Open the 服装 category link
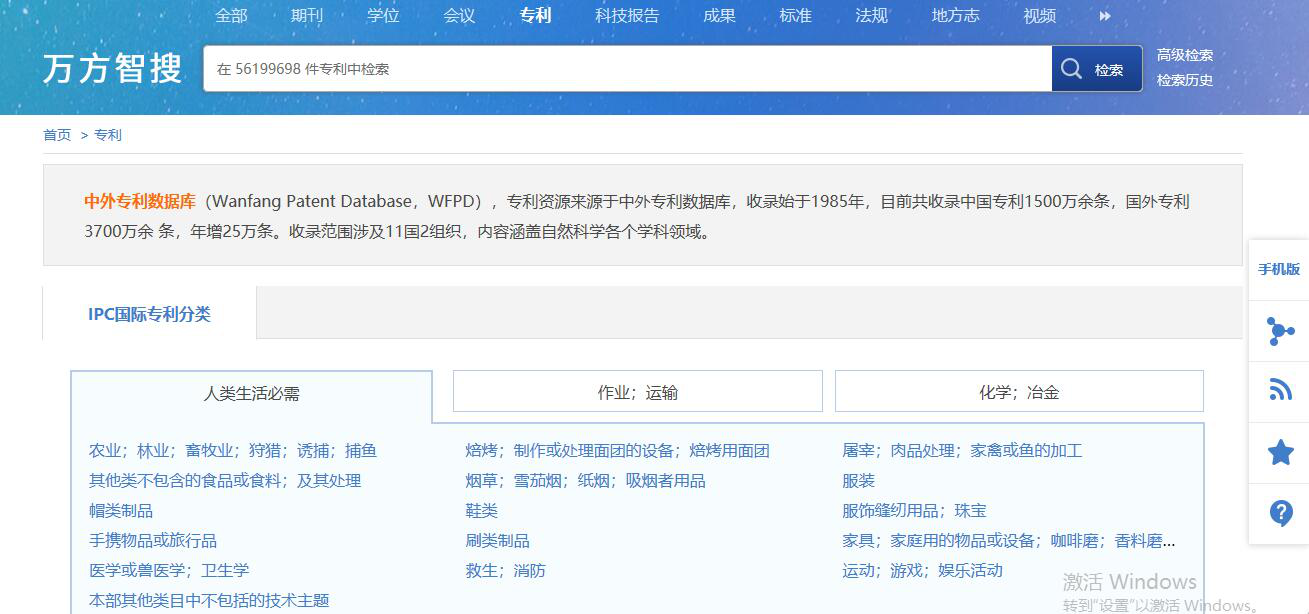 click(858, 481)
